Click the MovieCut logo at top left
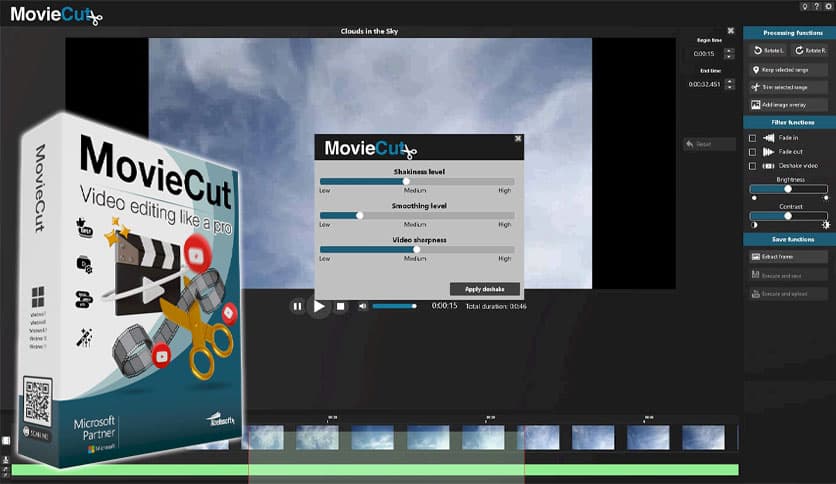836x484 pixels. [56, 15]
